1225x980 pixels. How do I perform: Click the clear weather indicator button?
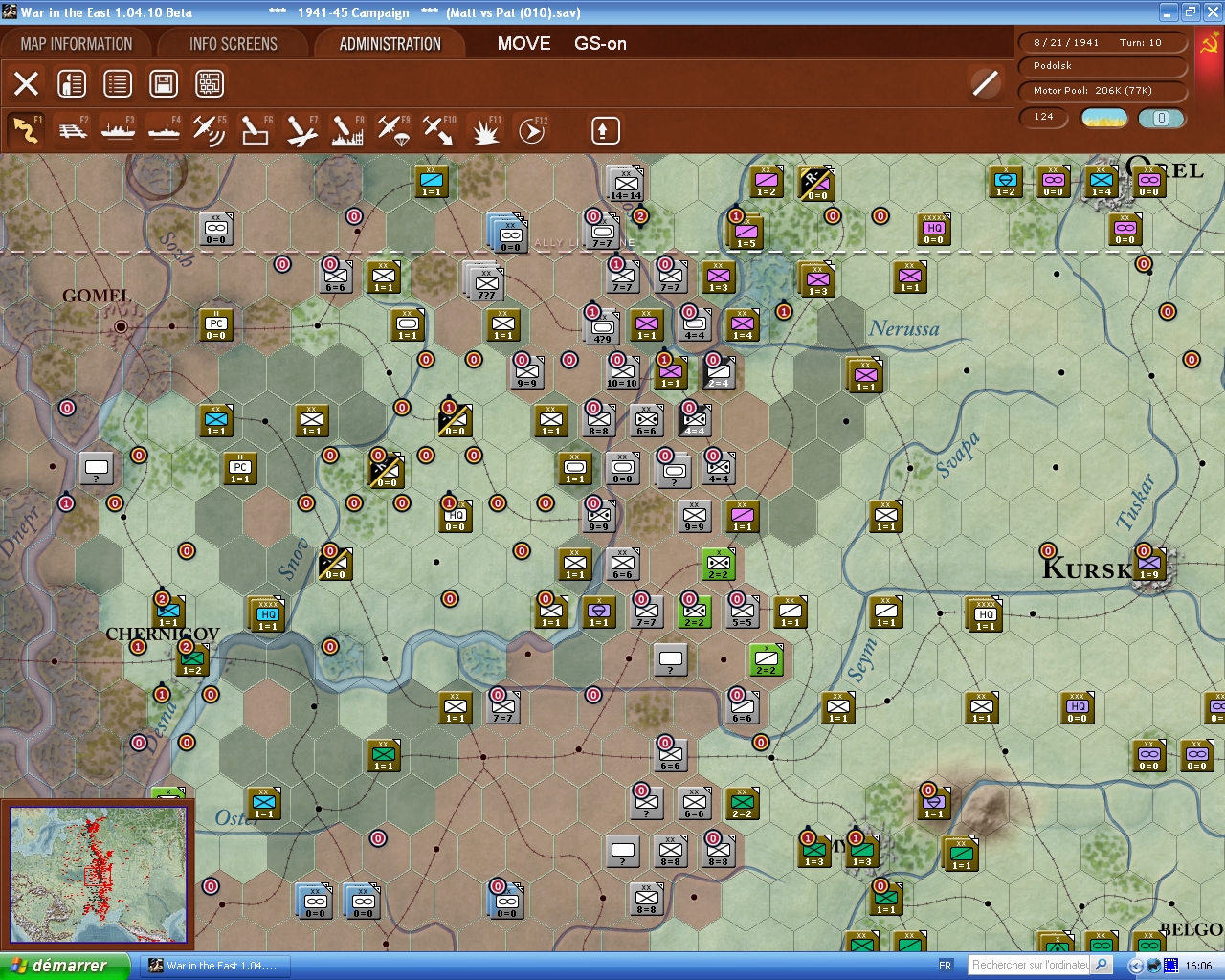[1104, 118]
